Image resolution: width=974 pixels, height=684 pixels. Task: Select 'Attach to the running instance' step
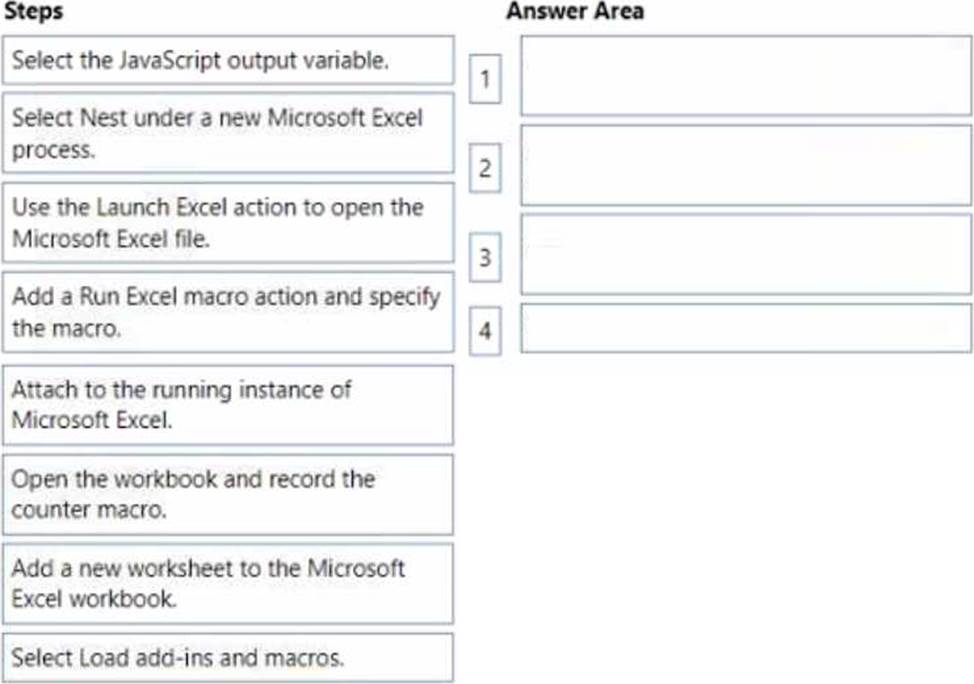pyautogui.click(x=228, y=404)
